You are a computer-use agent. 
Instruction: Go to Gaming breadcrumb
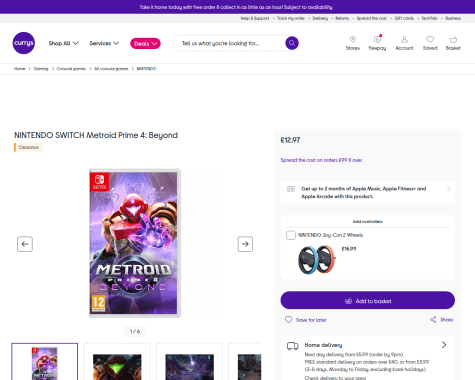point(41,69)
